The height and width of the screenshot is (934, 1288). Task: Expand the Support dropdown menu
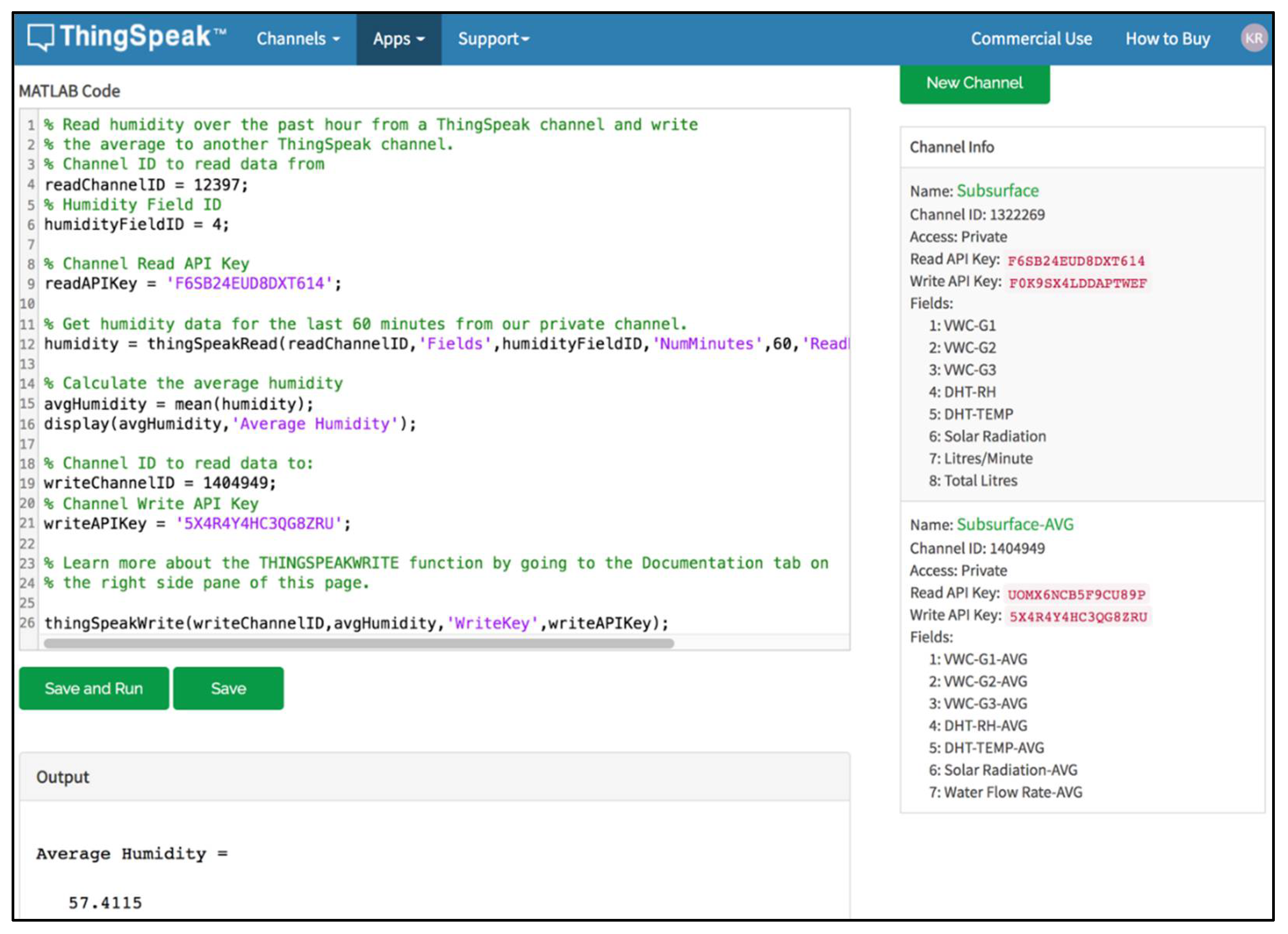point(493,39)
